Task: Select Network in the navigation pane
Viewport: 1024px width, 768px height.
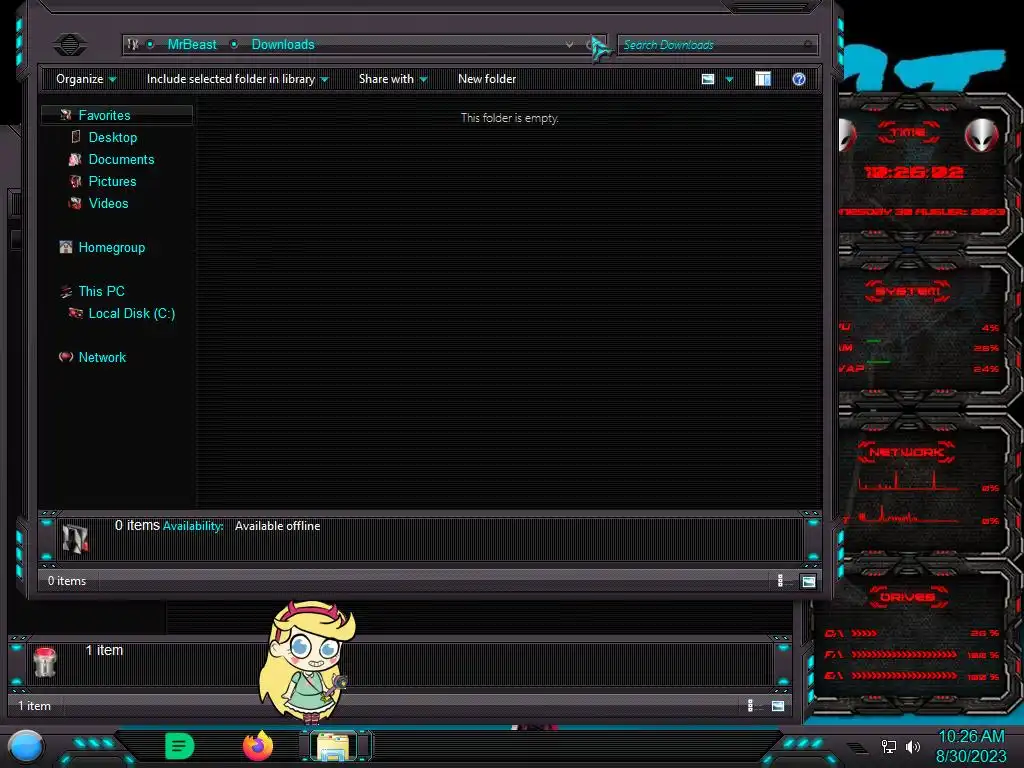Action: click(102, 357)
